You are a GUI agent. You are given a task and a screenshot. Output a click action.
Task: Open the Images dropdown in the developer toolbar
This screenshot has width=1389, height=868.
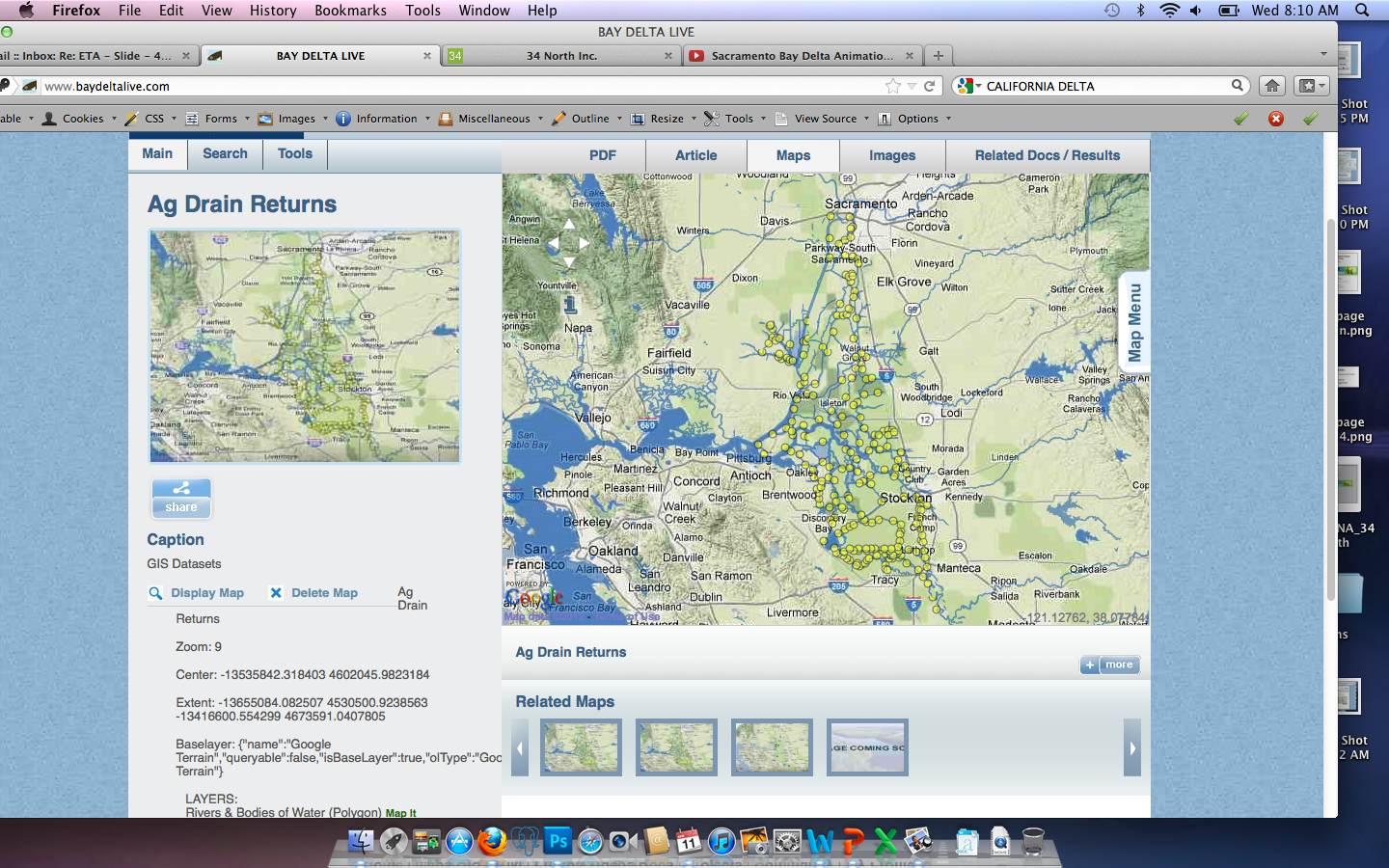click(x=293, y=119)
